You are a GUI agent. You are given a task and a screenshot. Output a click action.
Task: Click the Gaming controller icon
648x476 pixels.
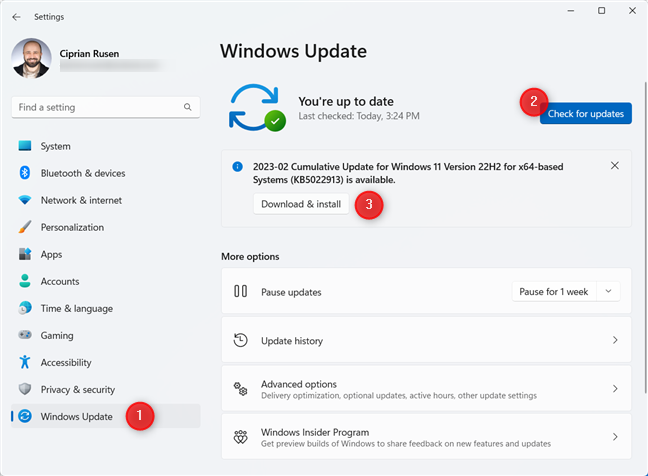tap(25, 335)
